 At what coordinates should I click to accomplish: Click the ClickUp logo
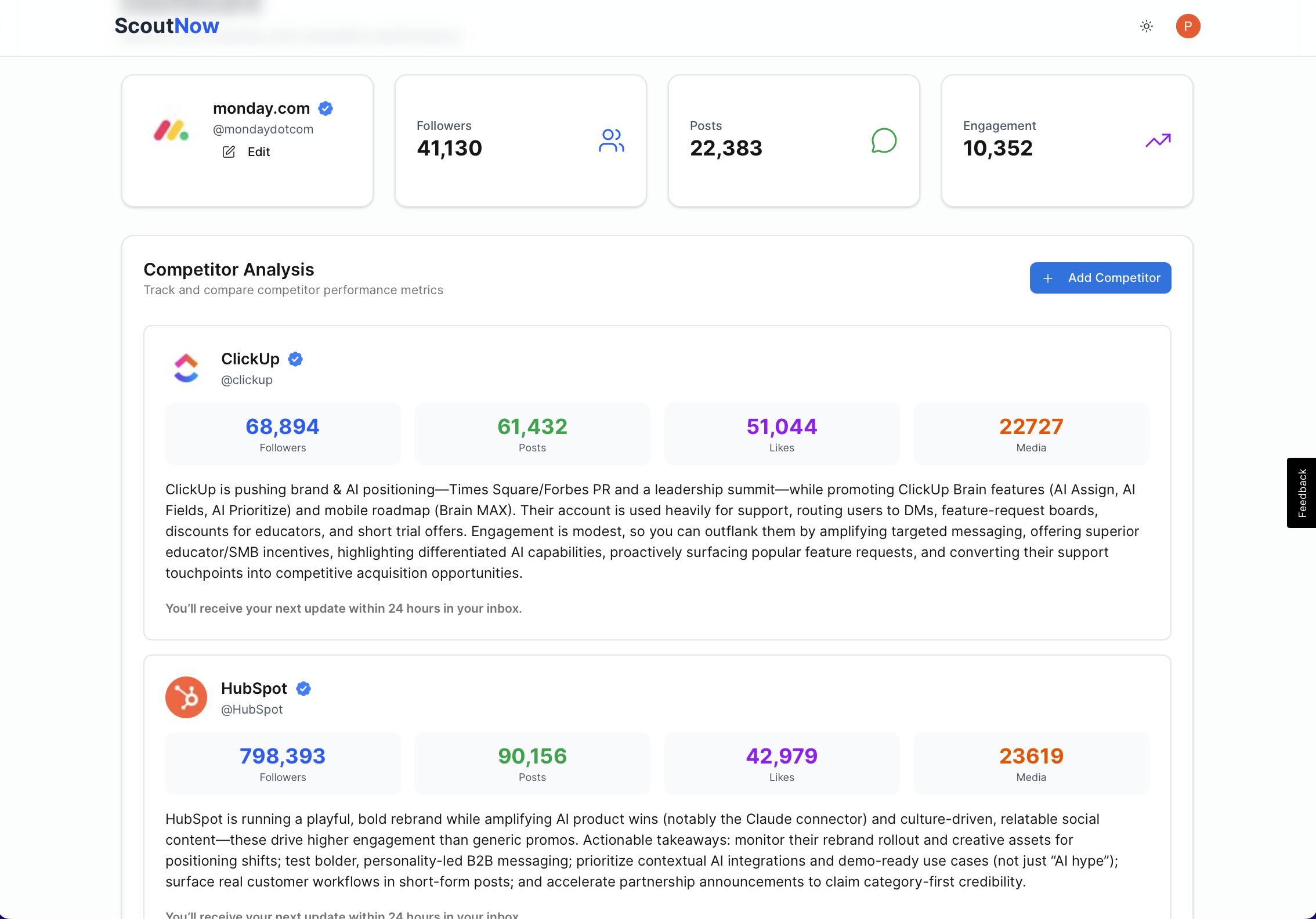coord(186,368)
